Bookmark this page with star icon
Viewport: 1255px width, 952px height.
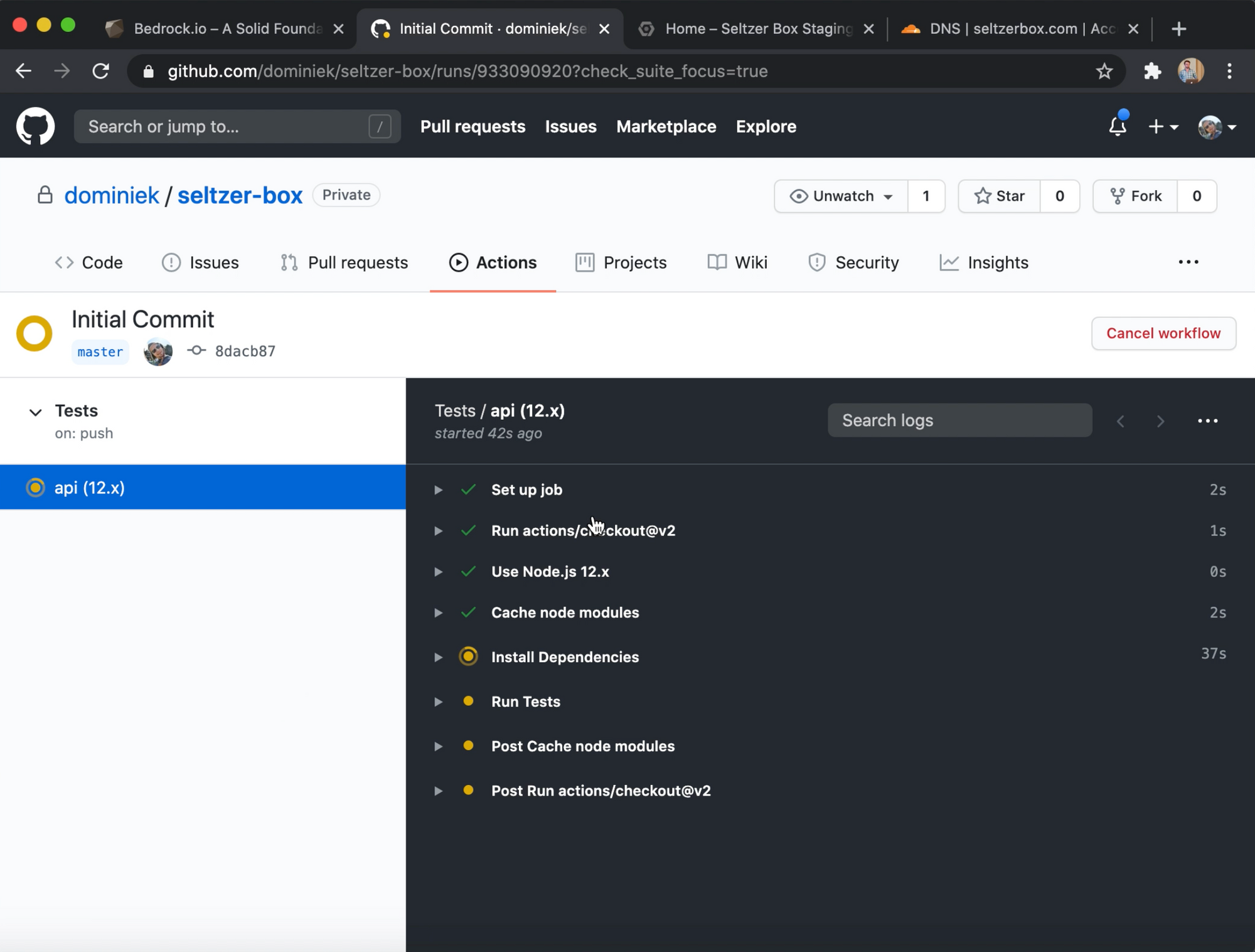point(1104,71)
